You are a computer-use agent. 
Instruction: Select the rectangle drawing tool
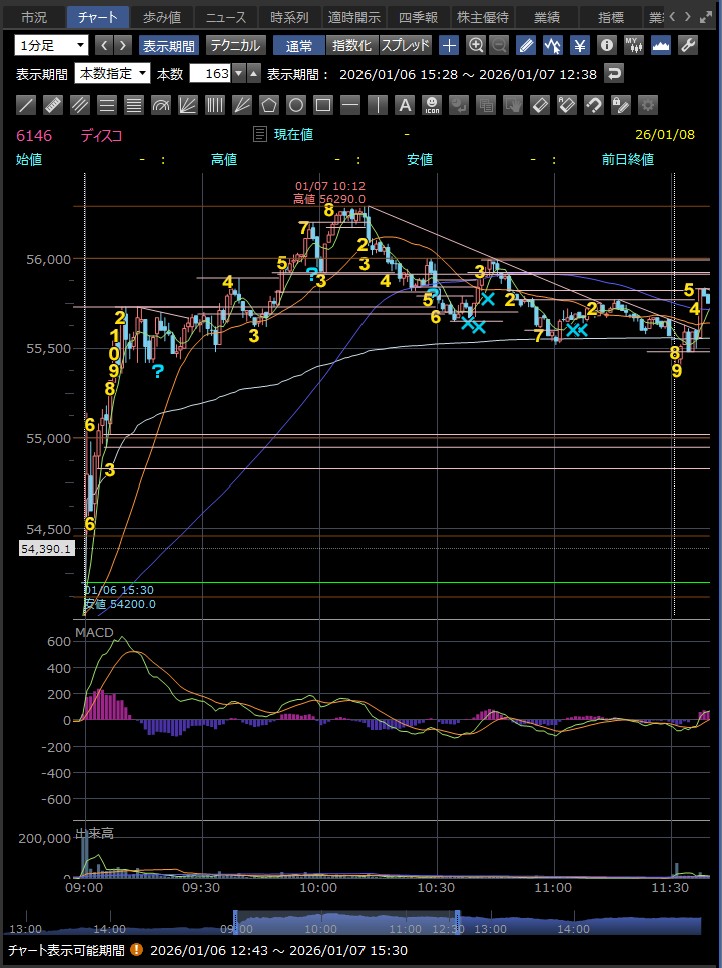coord(323,105)
